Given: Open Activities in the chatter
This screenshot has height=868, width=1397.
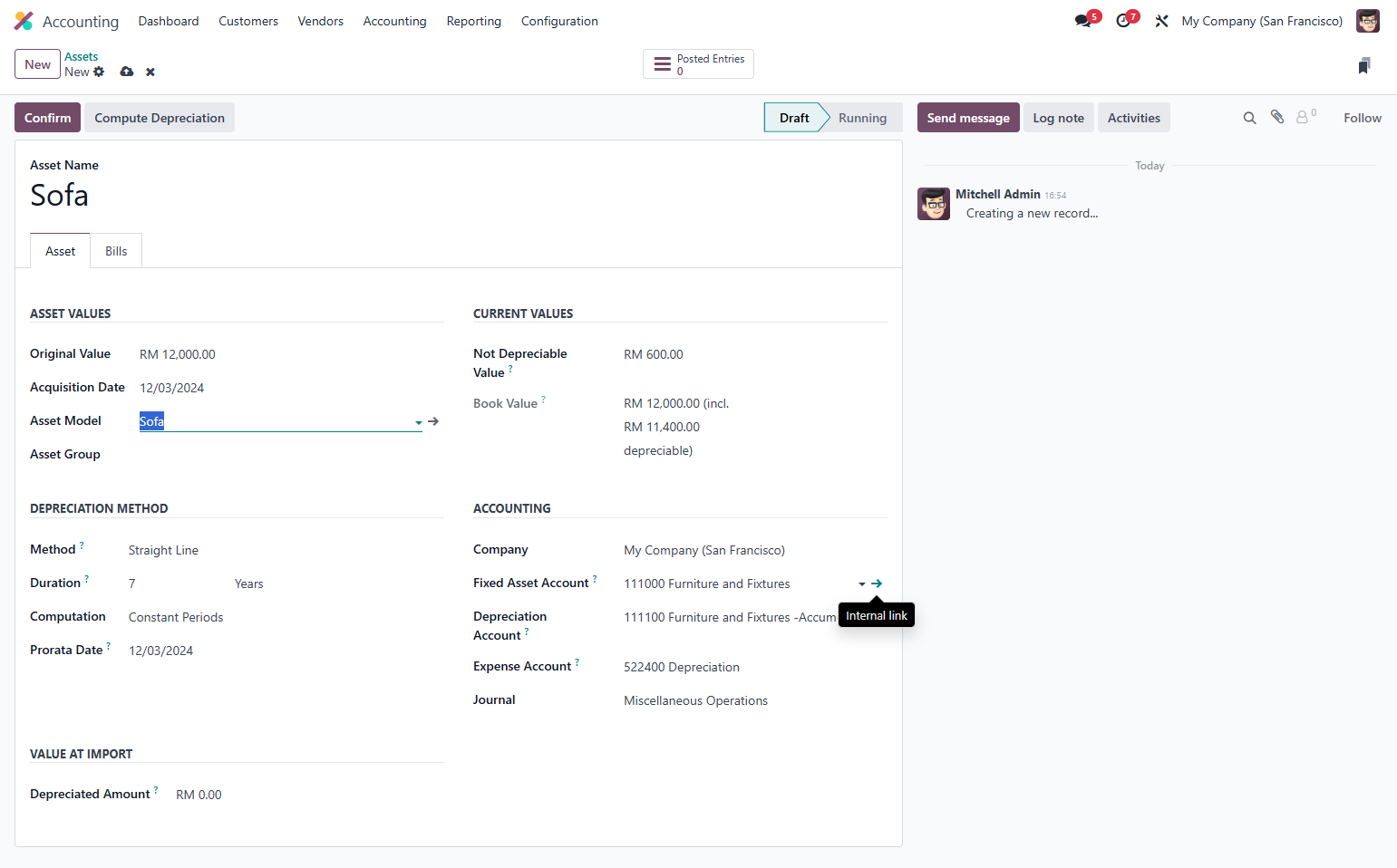Looking at the screenshot, I should pos(1133,118).
